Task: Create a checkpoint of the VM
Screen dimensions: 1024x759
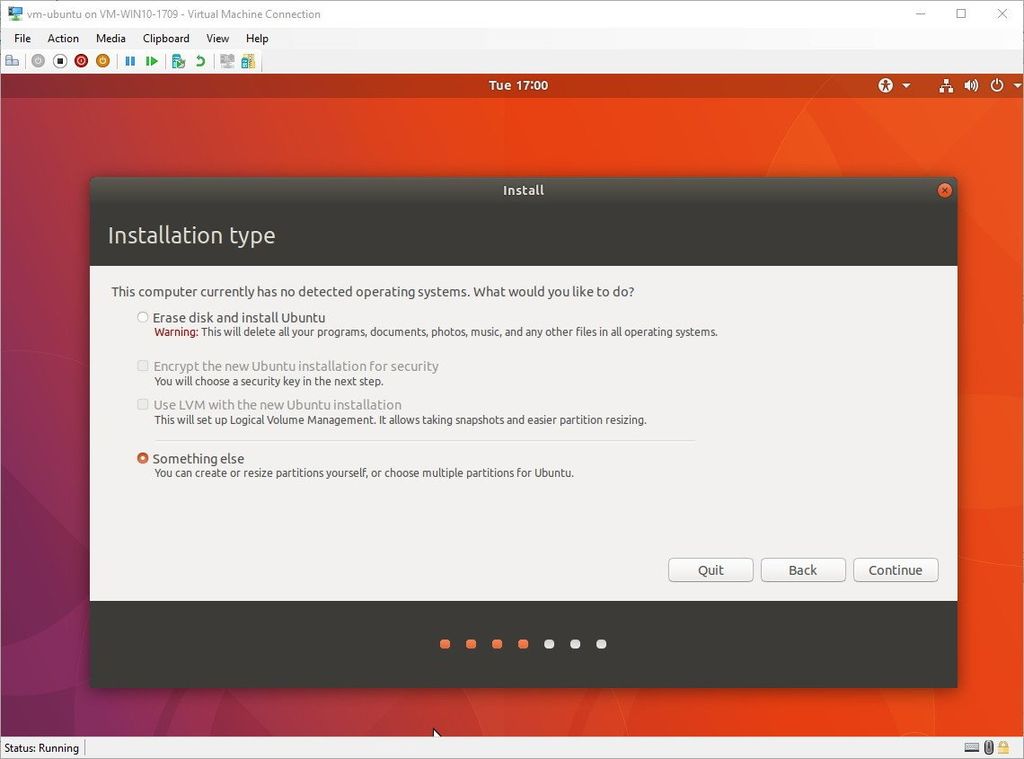Action: tap(179, 61)
